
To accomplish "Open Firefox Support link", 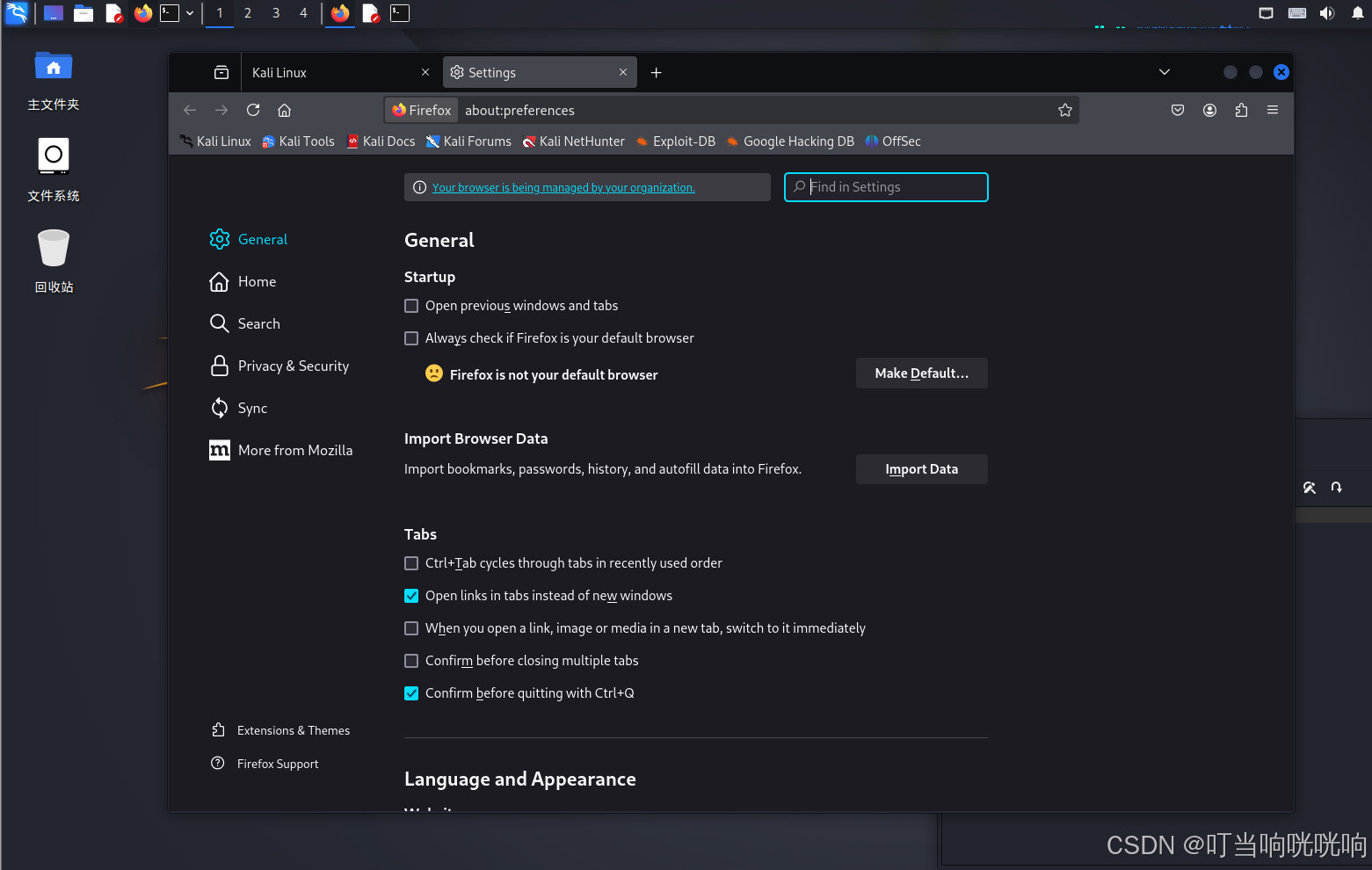I will 265,764.
